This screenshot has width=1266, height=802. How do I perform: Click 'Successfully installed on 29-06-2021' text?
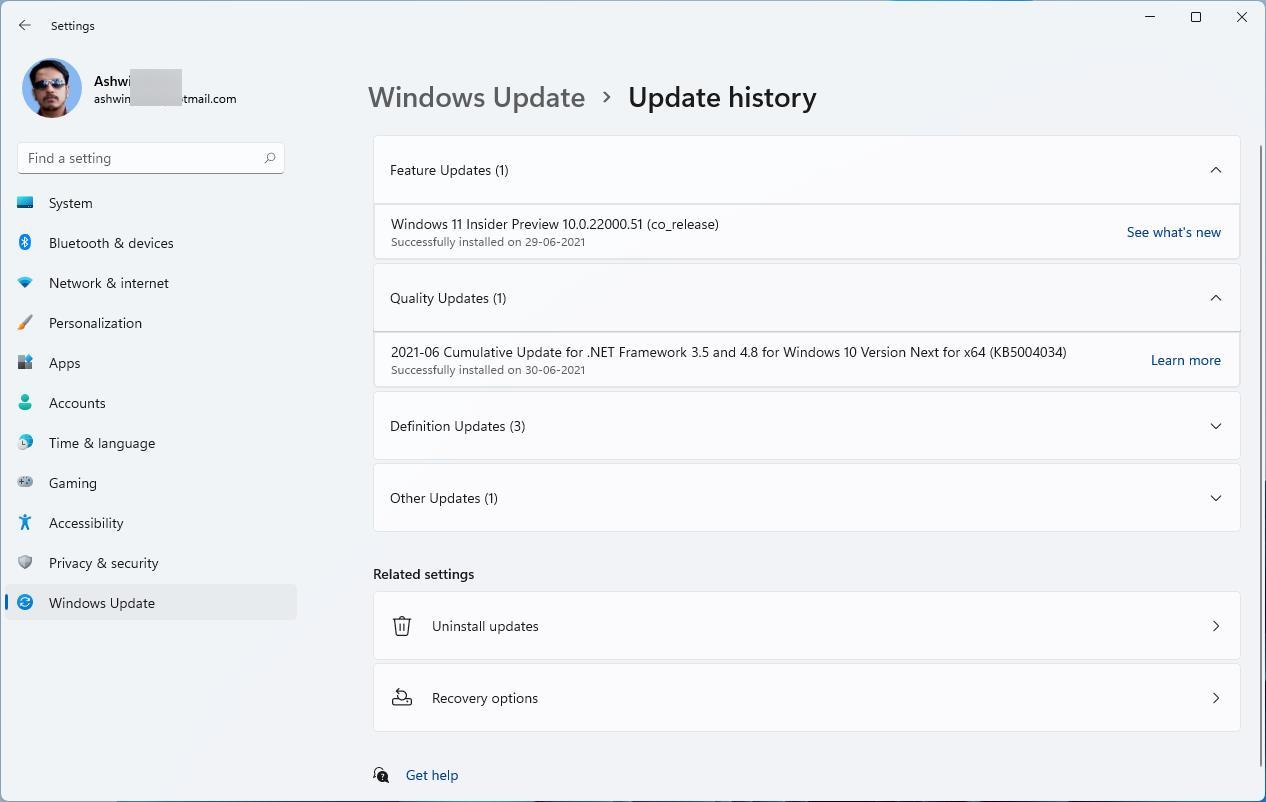488,242
